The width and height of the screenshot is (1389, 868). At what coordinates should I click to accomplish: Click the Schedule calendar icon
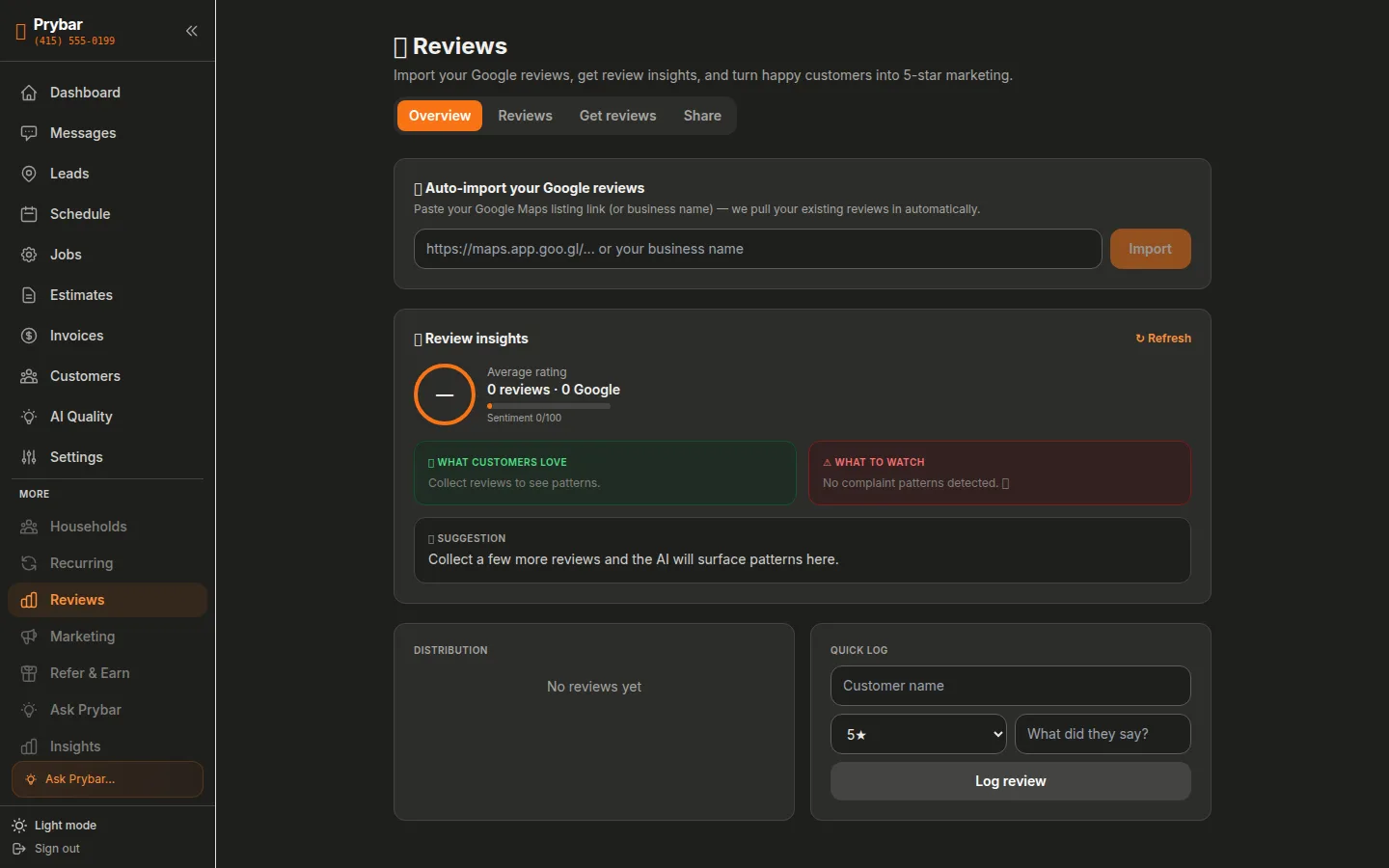(x=29, y=214)
